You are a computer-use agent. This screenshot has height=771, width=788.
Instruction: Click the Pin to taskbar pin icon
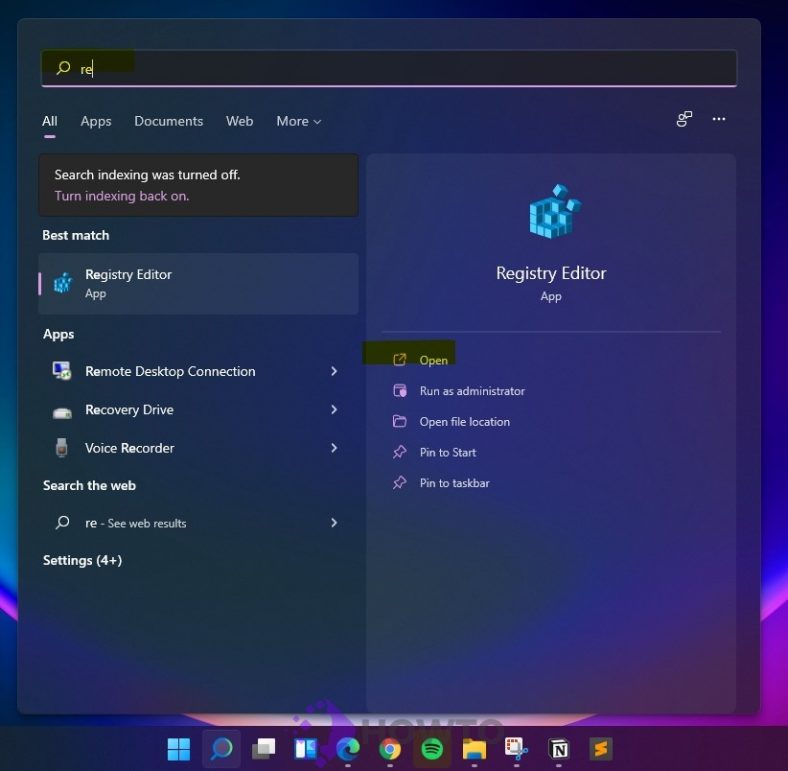click(400, 483)
